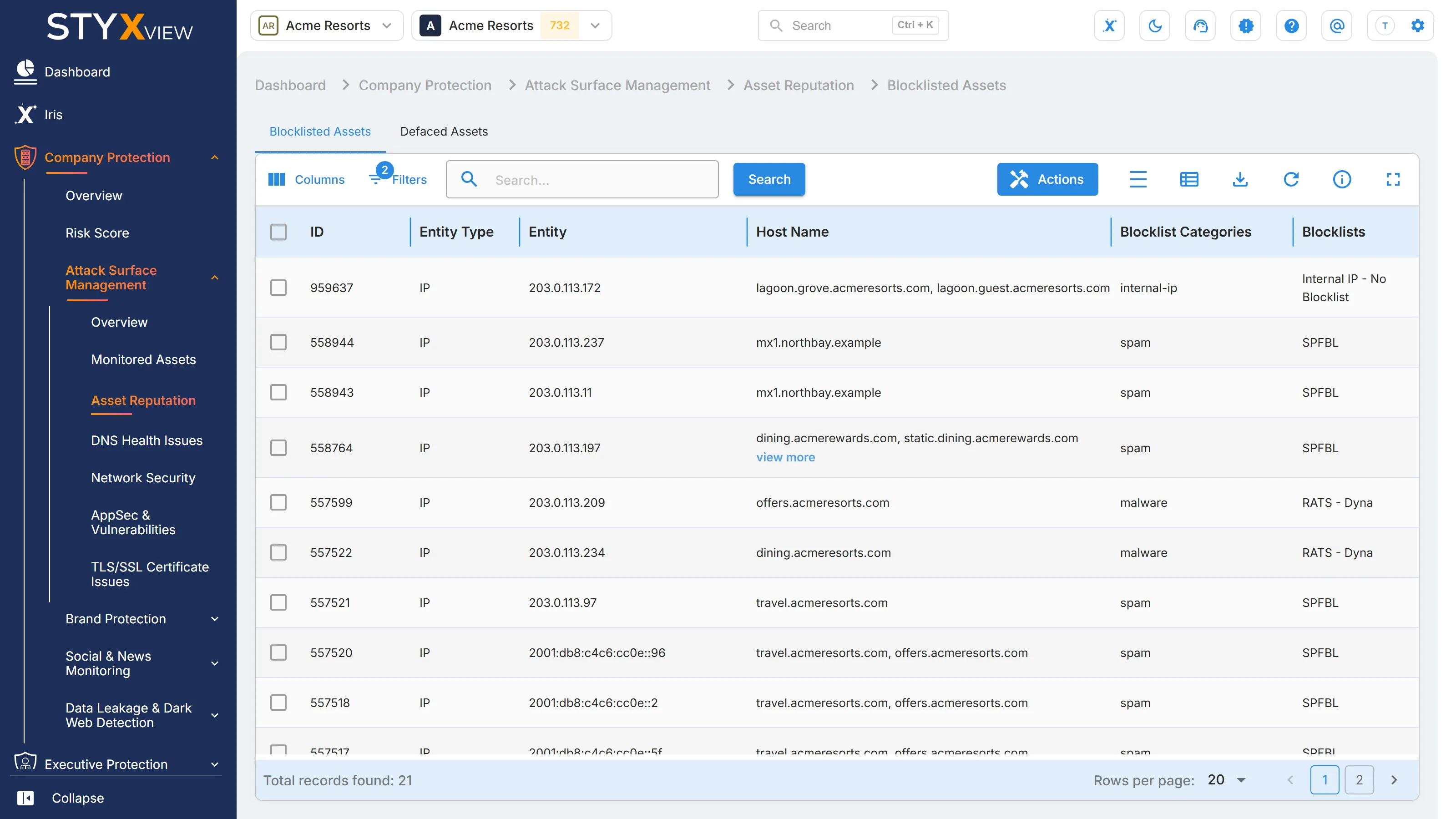The width and height of the screenshot is (1456, 819).
Task: Tick the select-all header checkbox
Action: (x=278, y=232)
